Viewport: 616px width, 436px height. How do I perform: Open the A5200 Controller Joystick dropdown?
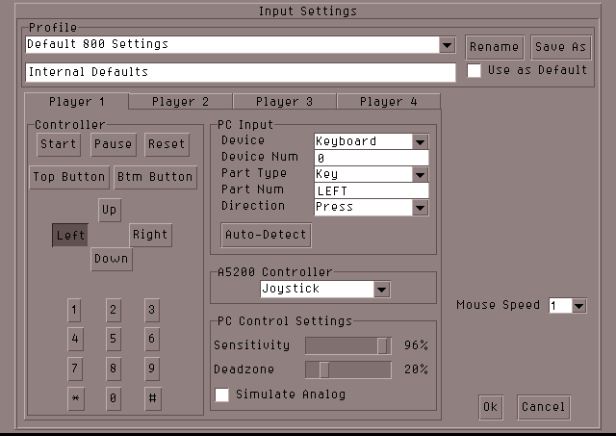pos(325,289)
